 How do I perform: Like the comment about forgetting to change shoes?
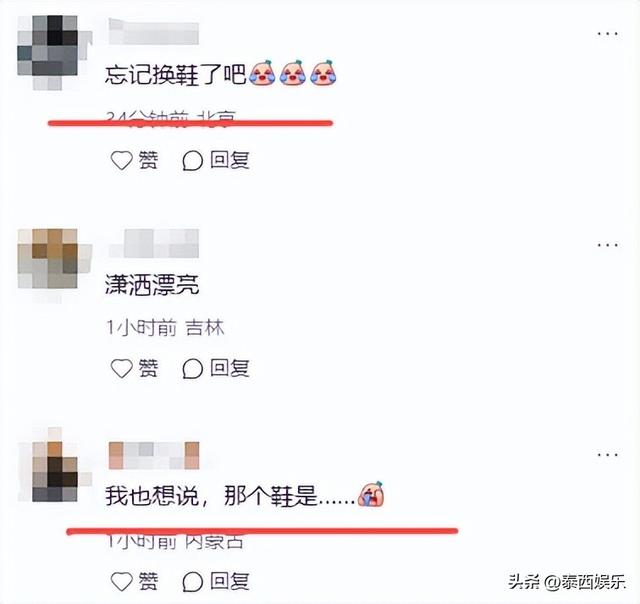tap(122, 160)
